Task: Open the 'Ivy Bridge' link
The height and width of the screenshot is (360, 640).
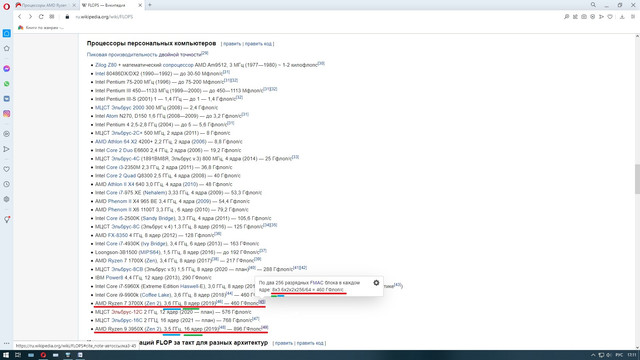Action: [x=153, y=244]
